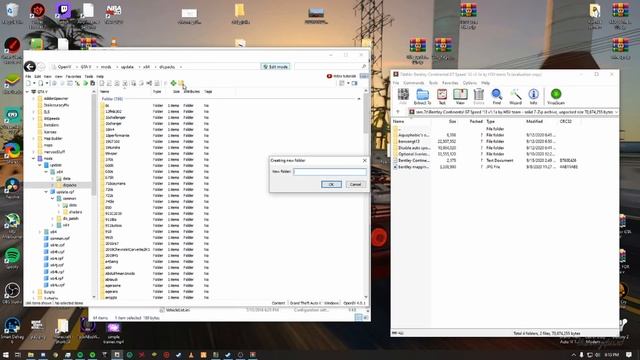Click the OpenIV new file icon in toolbar
This screenshot has height=360, width=640.
pos(28,83)
